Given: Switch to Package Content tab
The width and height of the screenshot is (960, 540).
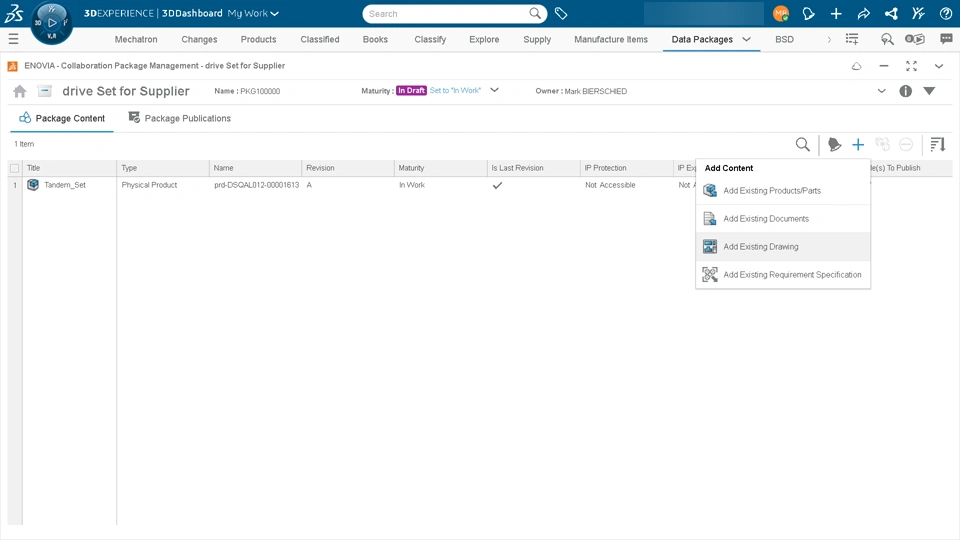Looking at the screenshot, I should pyautogui.click(x=62, y=118).
